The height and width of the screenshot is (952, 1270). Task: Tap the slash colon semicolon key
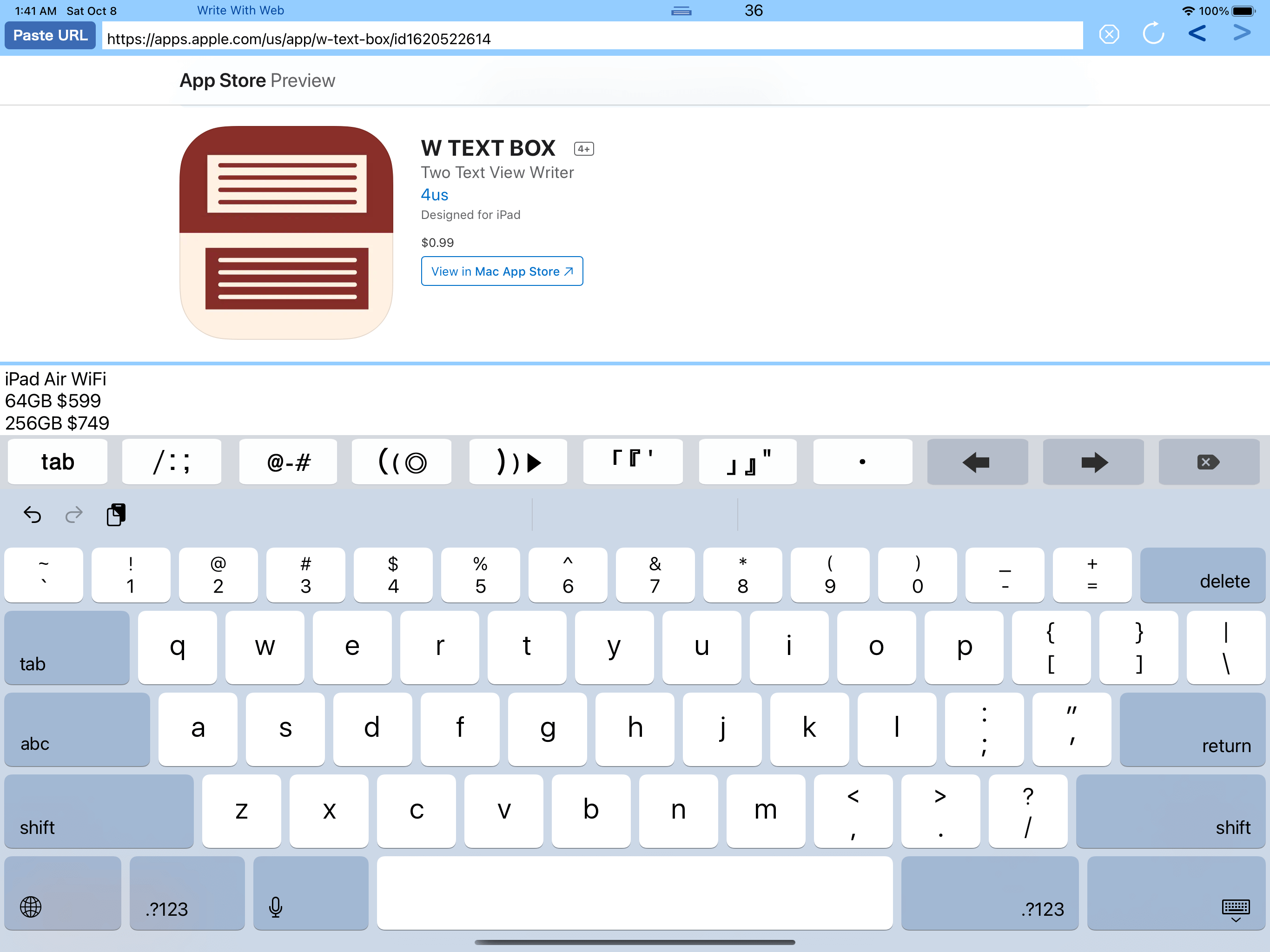pyautogui.click(x=172, y=462)
